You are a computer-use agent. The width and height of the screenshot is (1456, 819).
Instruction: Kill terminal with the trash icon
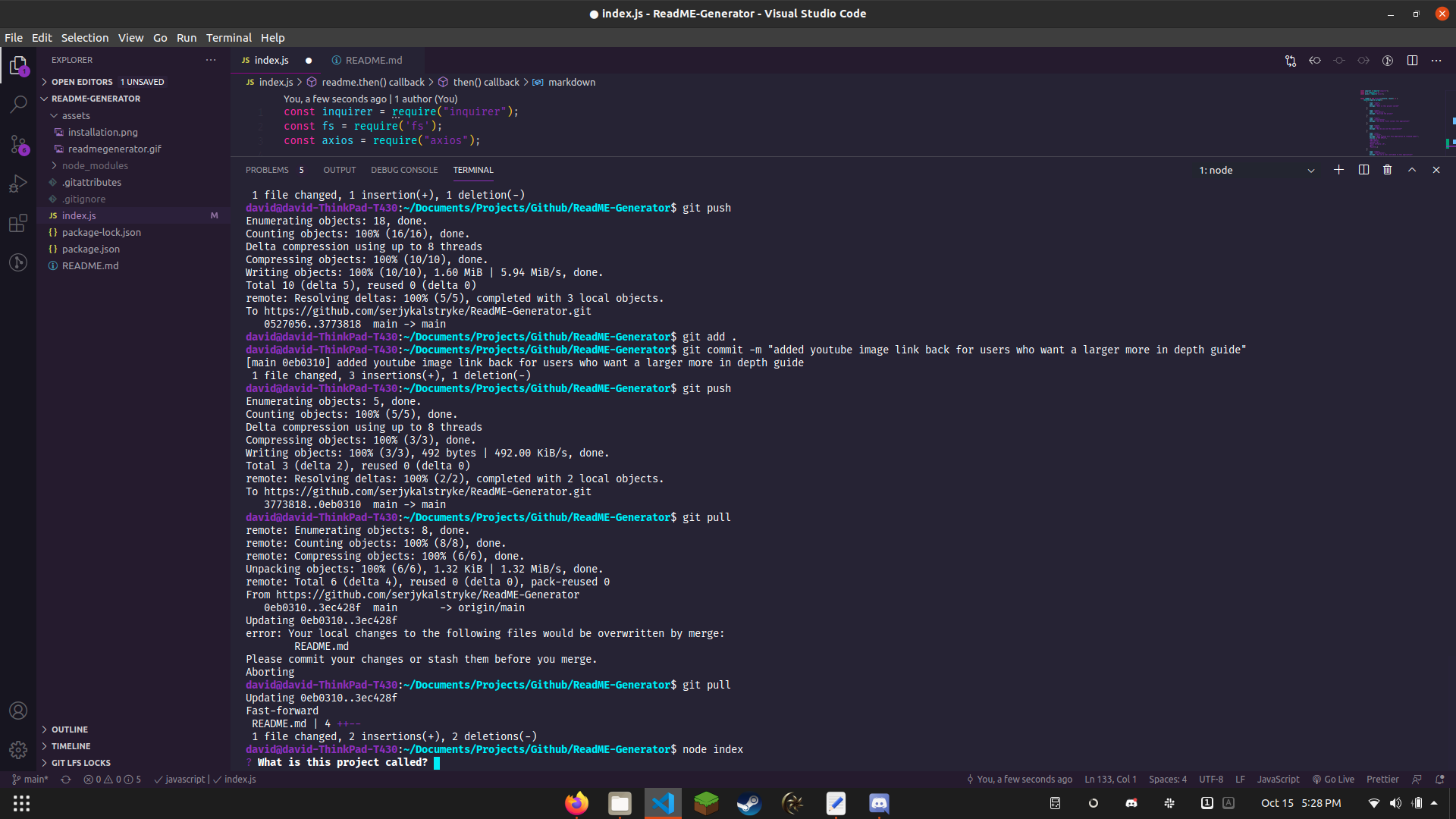pyautogui.click(x=1387, y=170)
